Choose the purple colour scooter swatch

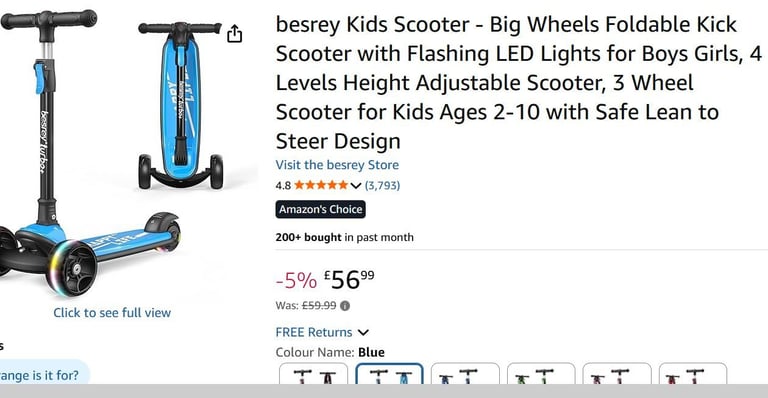pyautogui.click(x=617, y=374)
